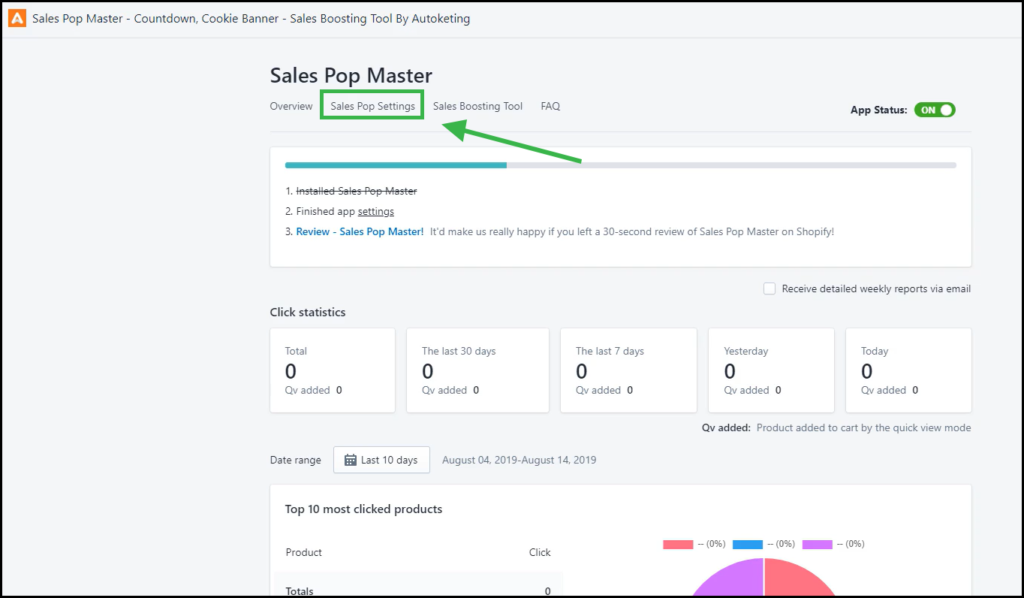Click the purple pie chart legend swatch
Viewport: 1024px width, 598px height.
tap(817, 544)
